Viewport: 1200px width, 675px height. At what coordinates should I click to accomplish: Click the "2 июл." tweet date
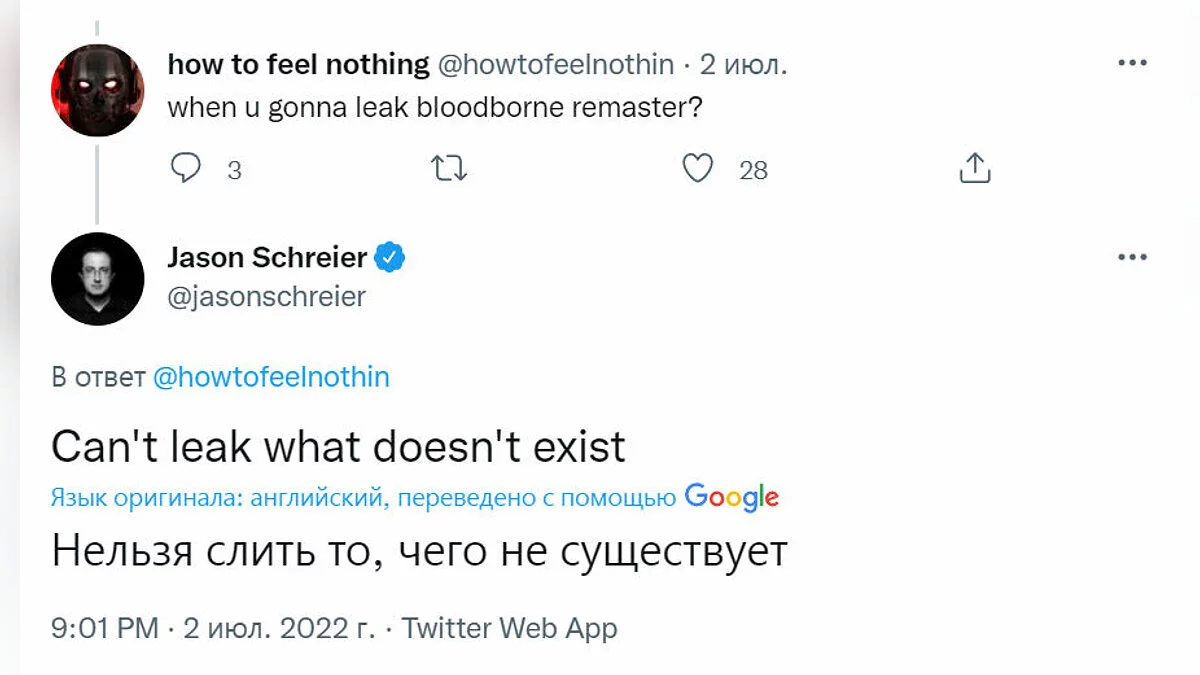[744, 64]
